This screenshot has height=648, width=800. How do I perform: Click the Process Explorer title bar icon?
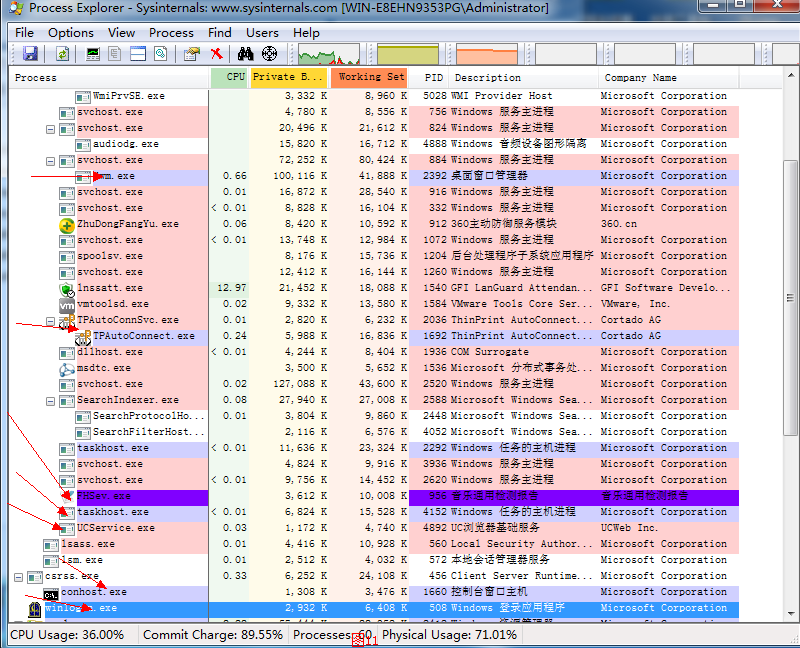click(16, 7)
